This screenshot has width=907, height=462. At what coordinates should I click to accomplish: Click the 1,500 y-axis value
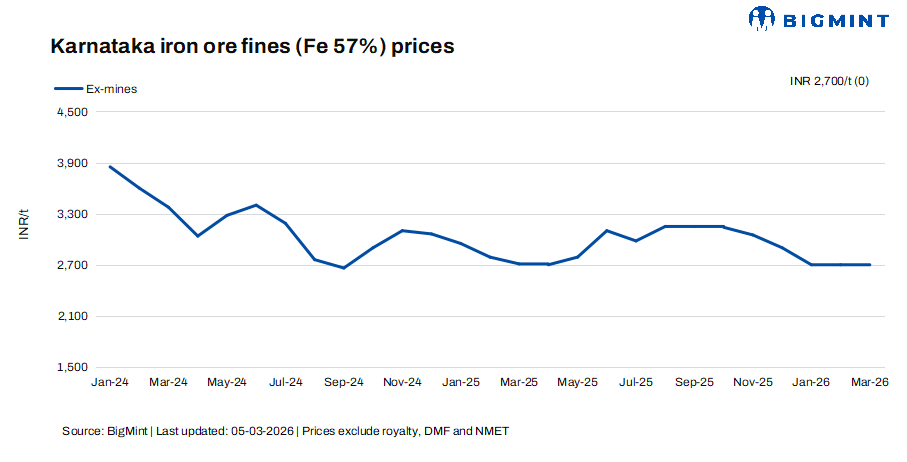click(x=74, y=367)
